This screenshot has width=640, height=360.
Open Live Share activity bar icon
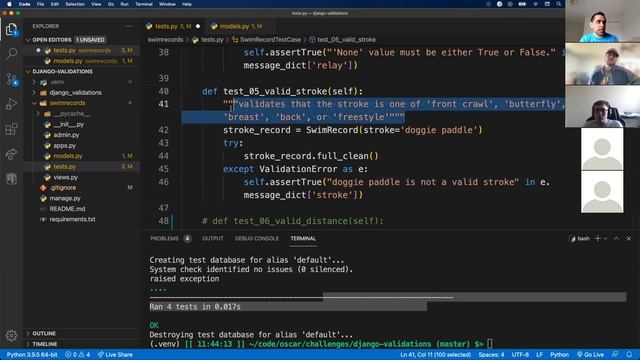pos(11,154)
